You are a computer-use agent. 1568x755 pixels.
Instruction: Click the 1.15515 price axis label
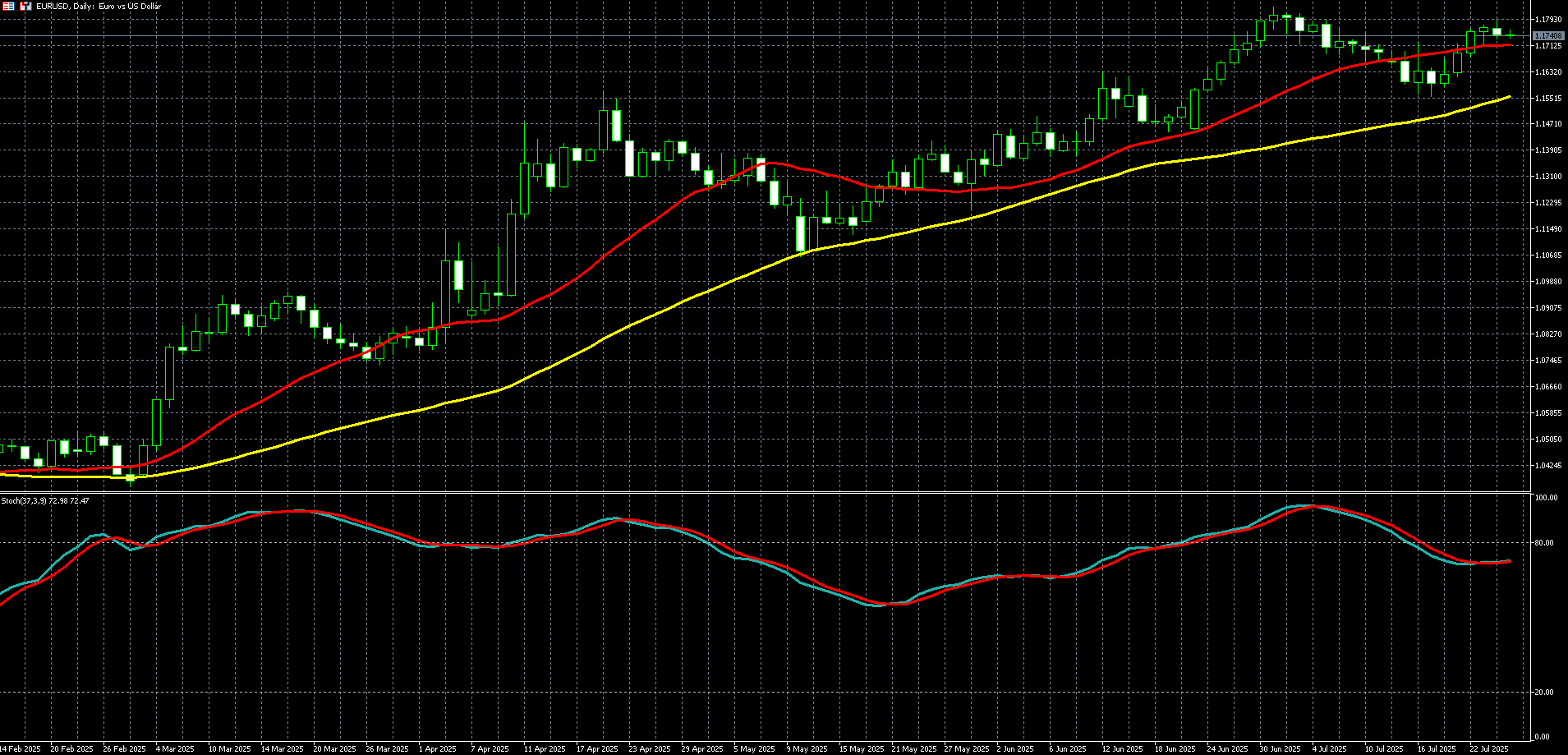point(1548,99)
